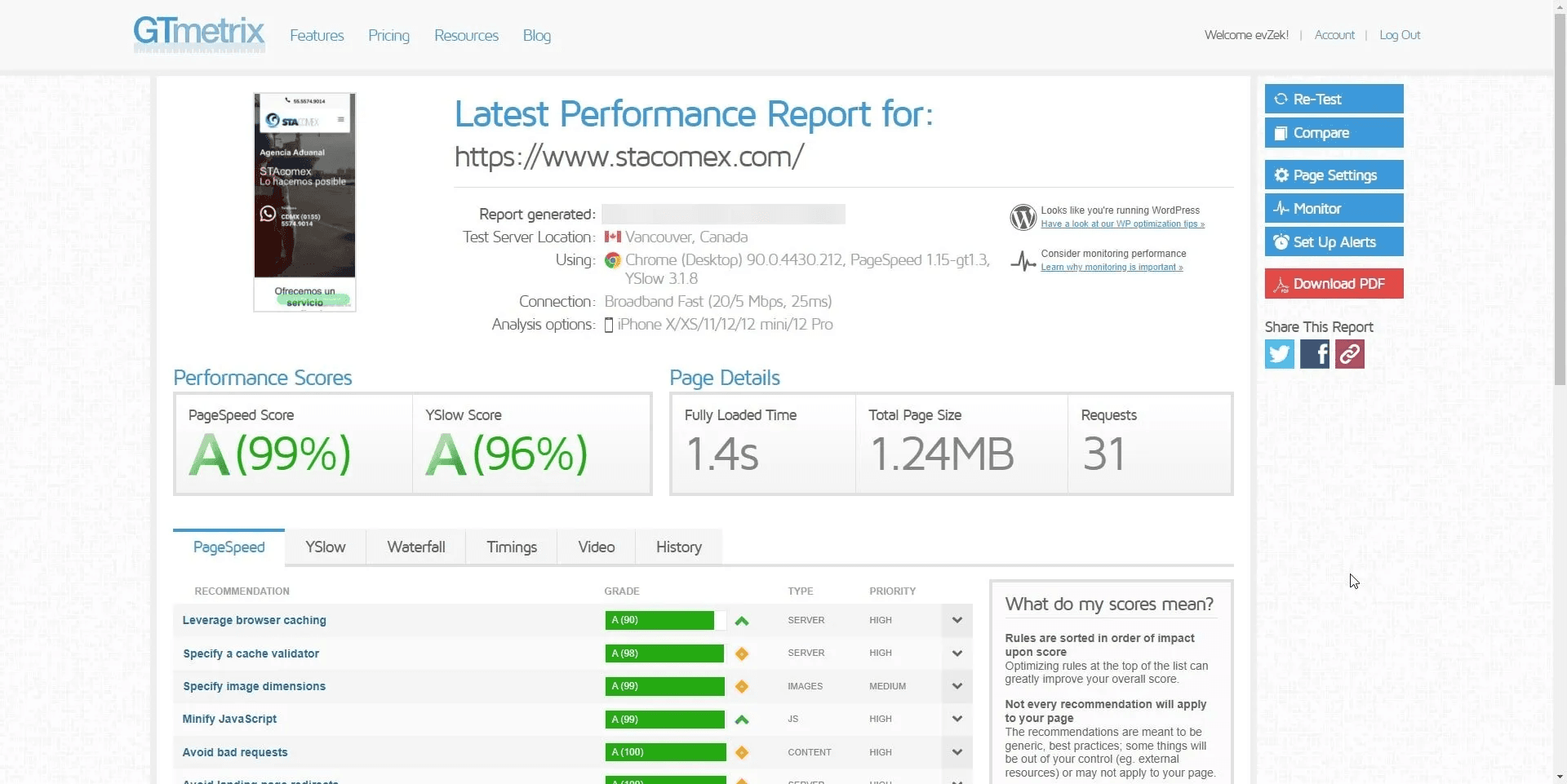The height and width of the screenshot is (784, 1567).
Task: Click the Facebook share icon
Action: tap(1314, 354)
